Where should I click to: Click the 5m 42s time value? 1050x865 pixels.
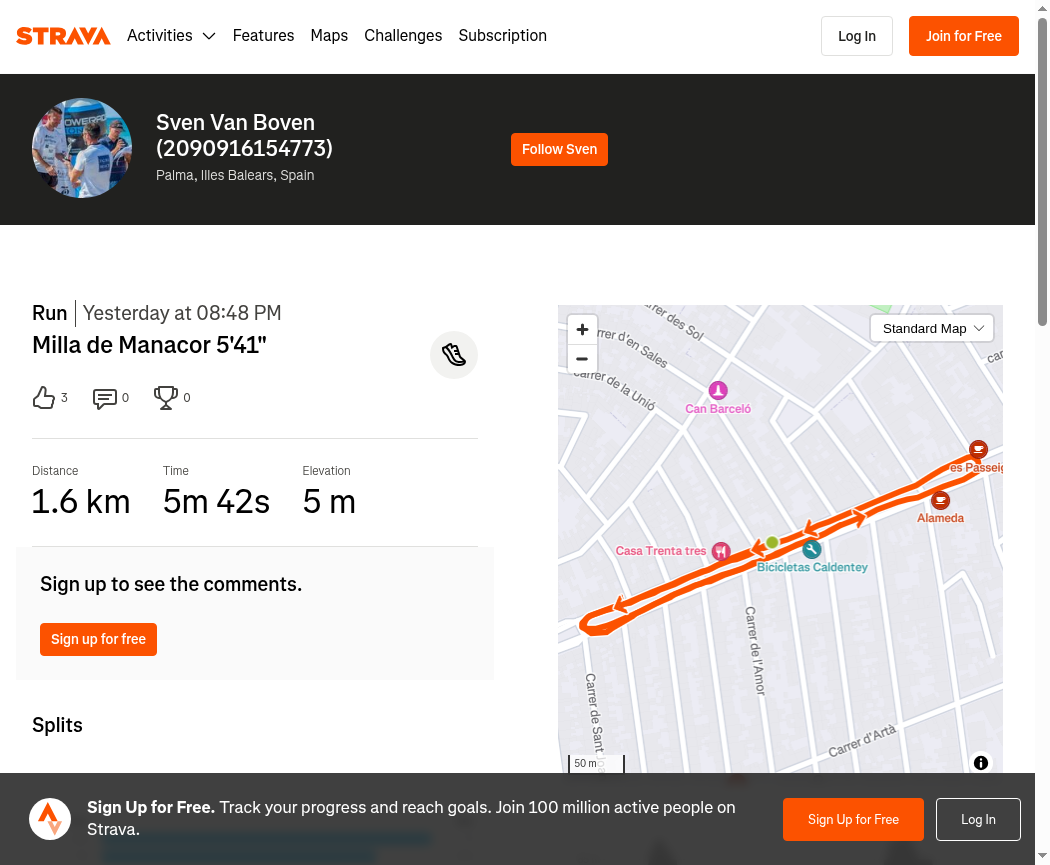point(216,501)
